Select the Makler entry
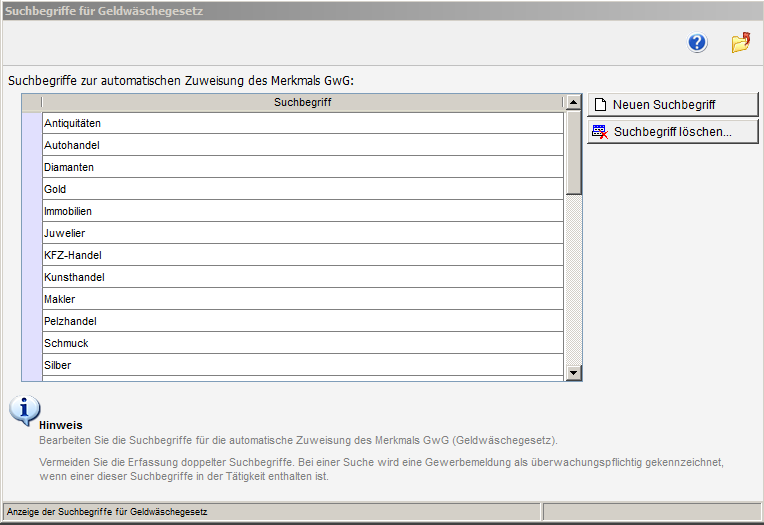 (302, 299)
